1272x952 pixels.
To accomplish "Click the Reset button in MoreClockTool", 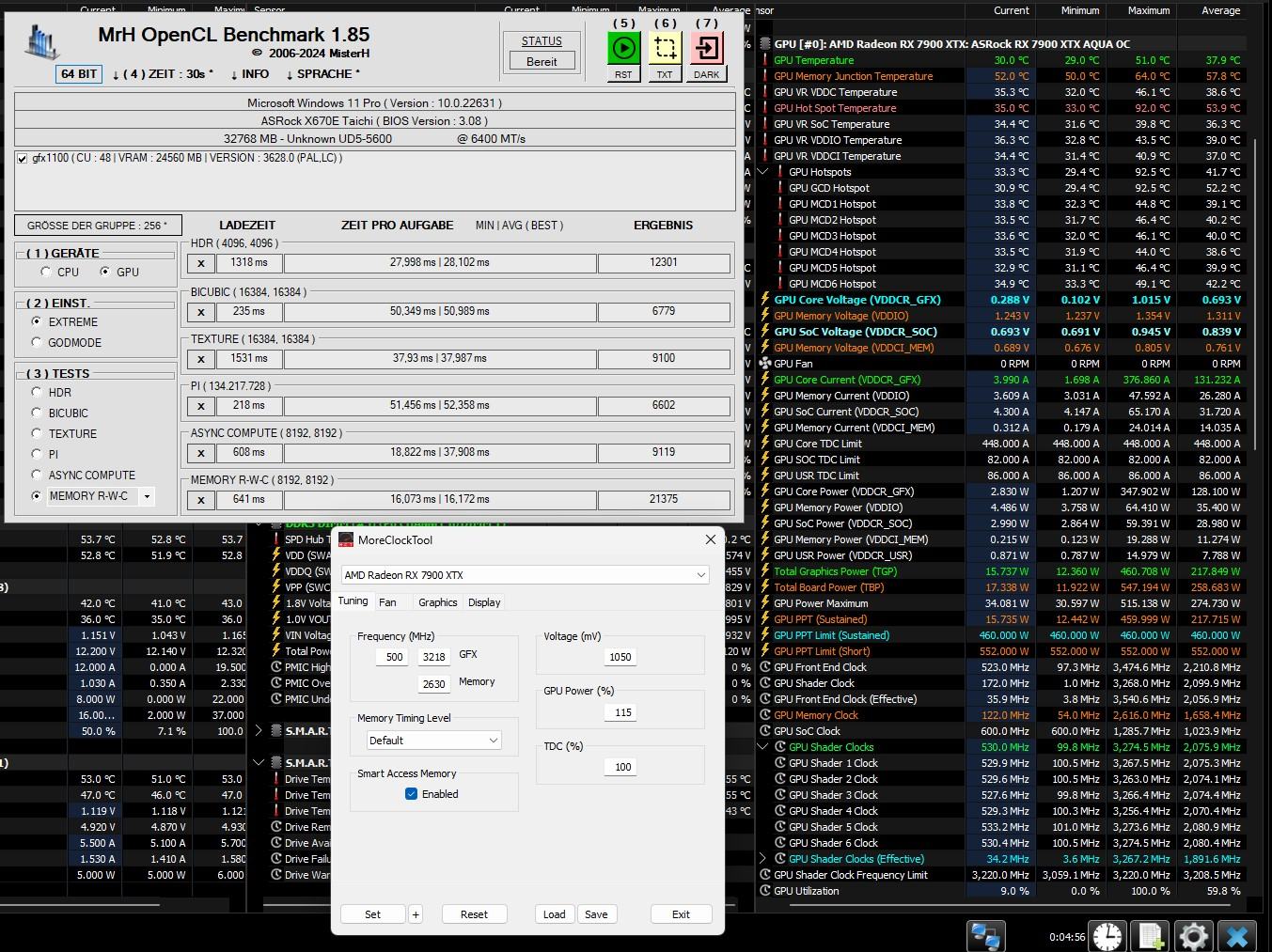I will pos(474,914).
